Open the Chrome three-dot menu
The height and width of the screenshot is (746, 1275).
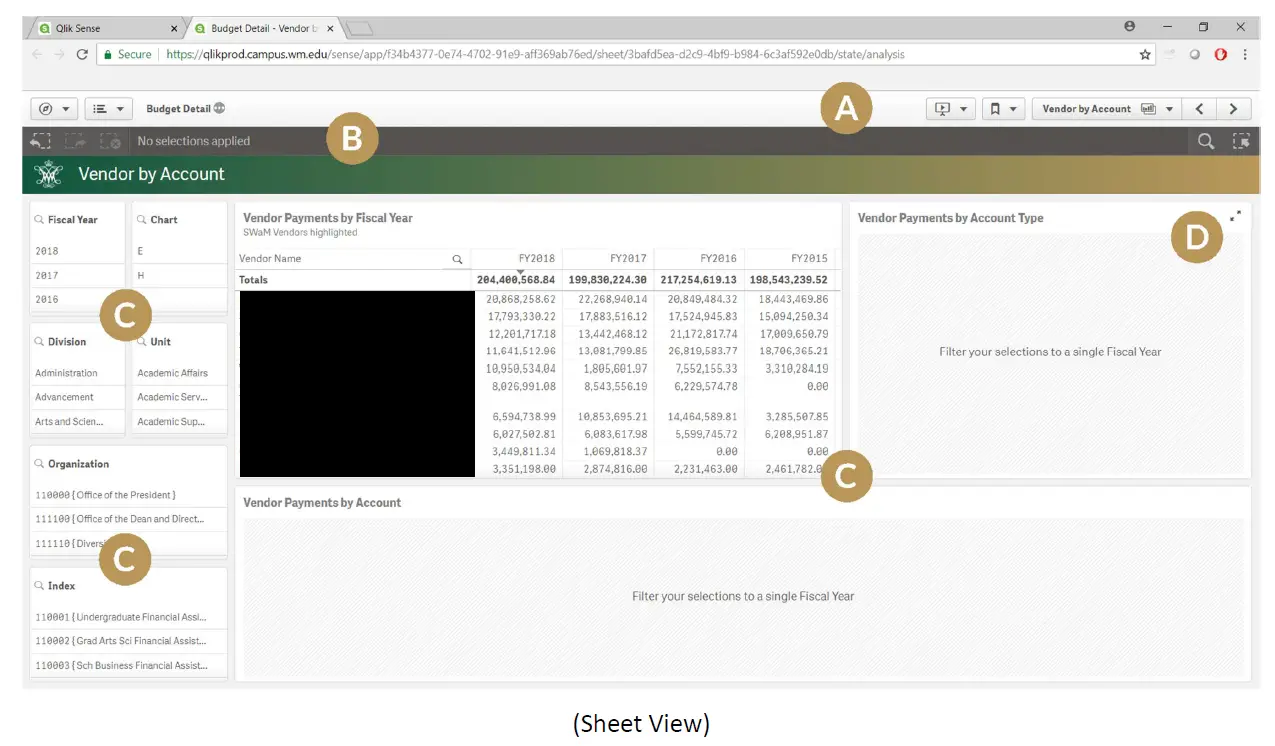pyautogui.click(x=1244, y=55)
